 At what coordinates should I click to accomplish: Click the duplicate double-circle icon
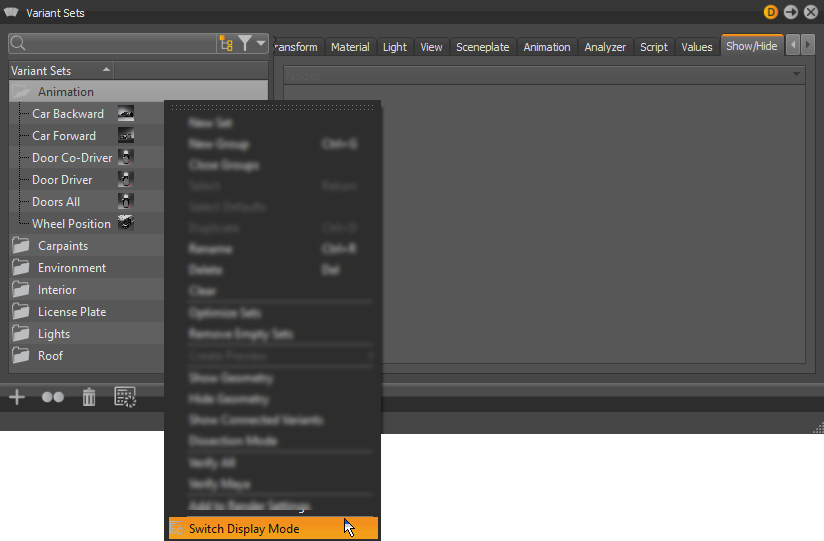53,397
